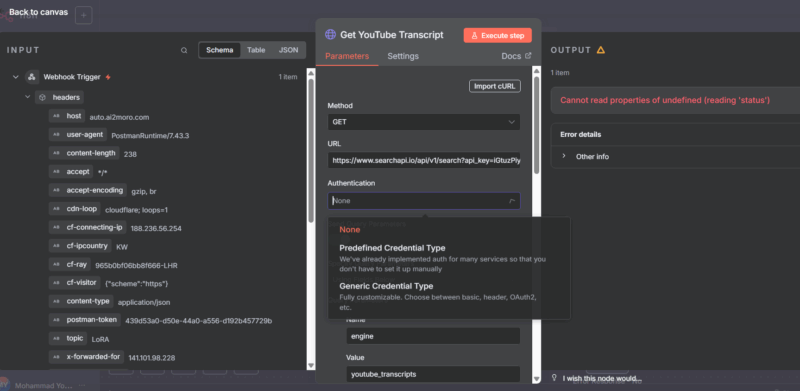Click I wish this node would... link
The height and width of the screenshot is (391, 800).
(x=602, y=378)
